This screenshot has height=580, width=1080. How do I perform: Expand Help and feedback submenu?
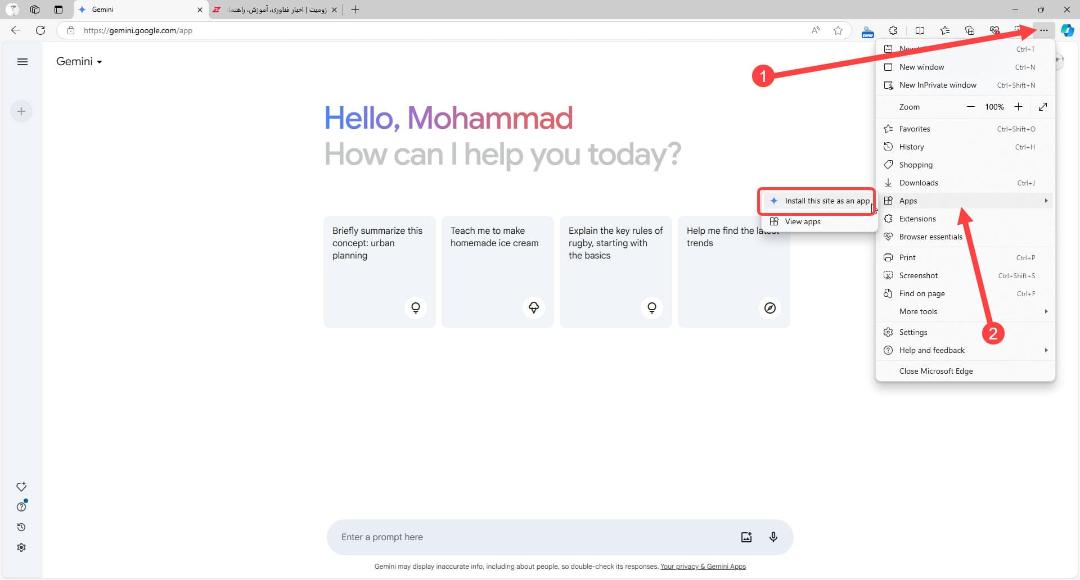tap(965, 350)
